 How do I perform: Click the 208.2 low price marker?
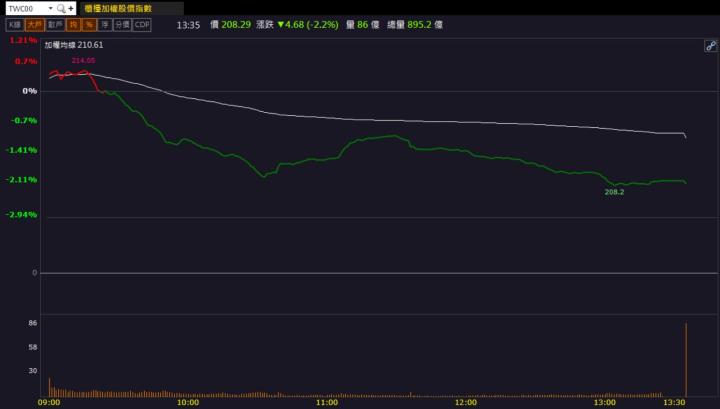[614, 191]
